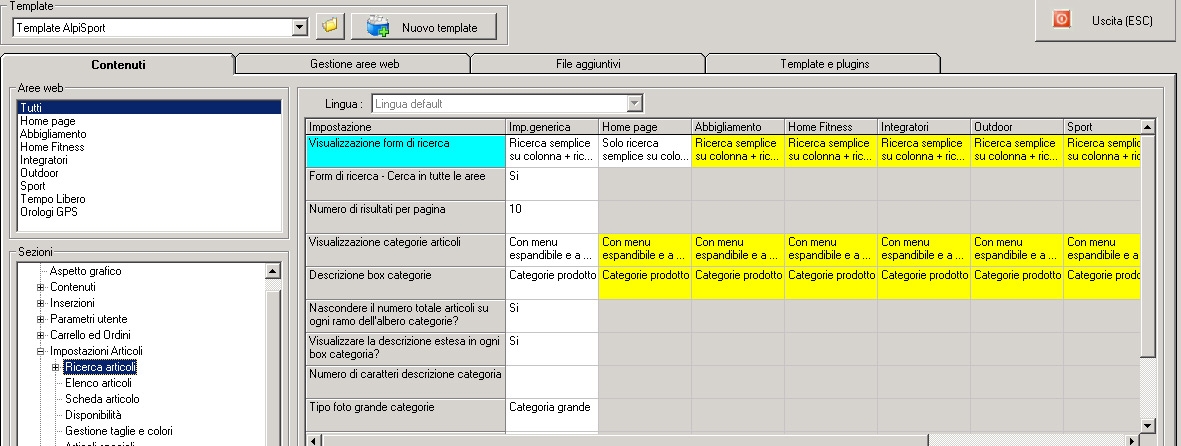
Task: Open the Template AlpiSport dropdown arrow
Action: point(300,28)
